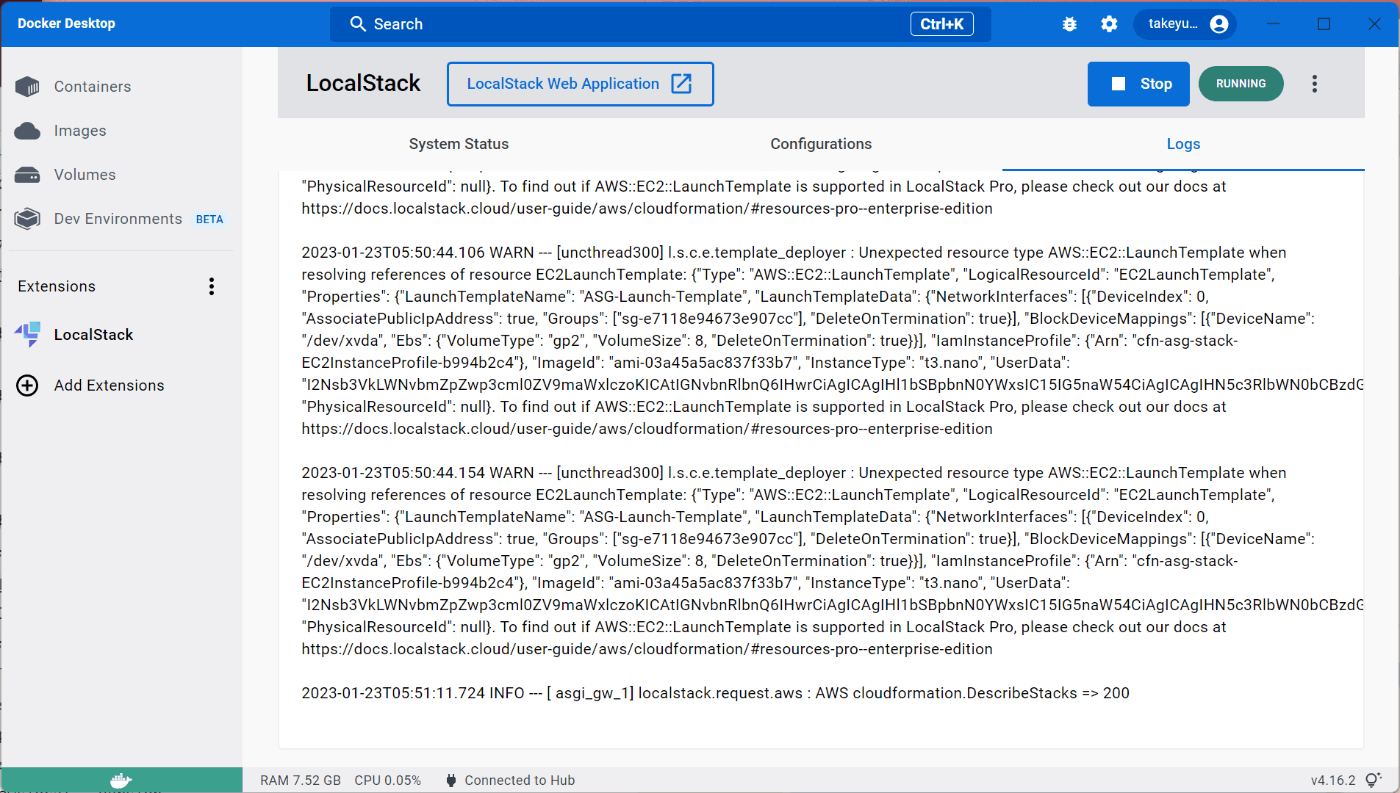Viewport: 1400px width, 793px height.
Task: Click the lightbulb notifications icon
Action: (1374, 780)
